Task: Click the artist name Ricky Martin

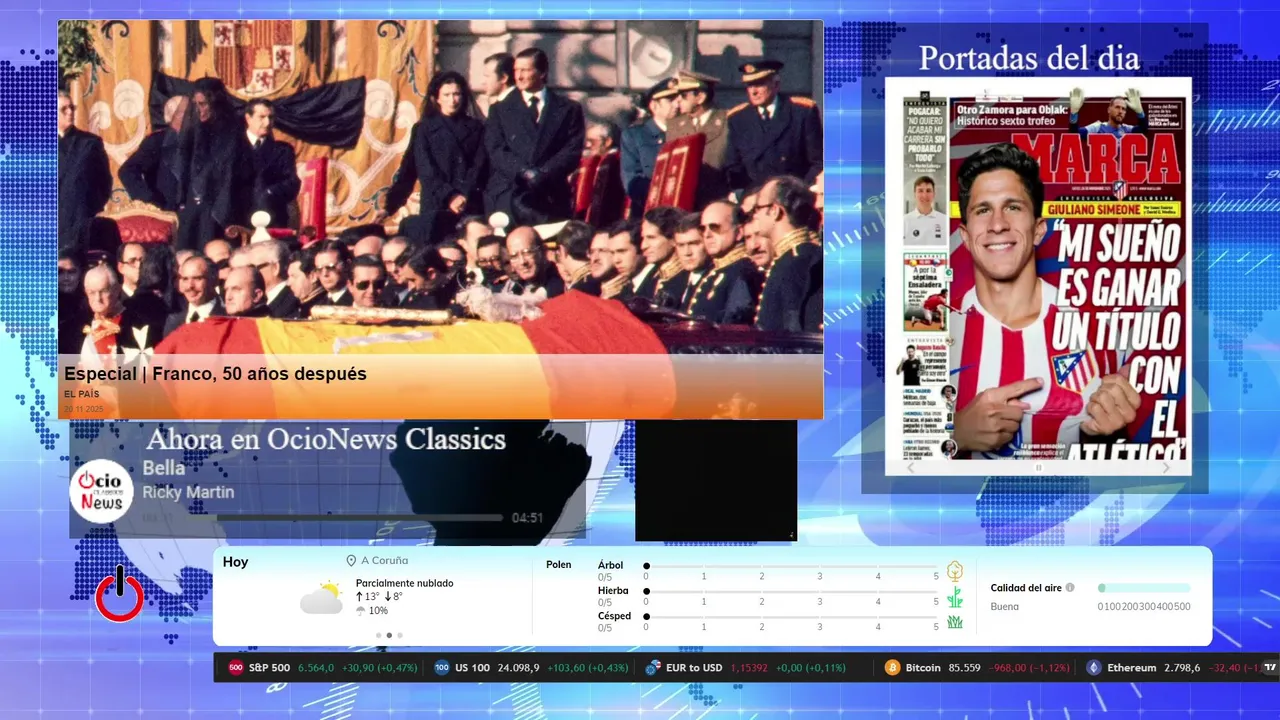Action: point(188,492)
